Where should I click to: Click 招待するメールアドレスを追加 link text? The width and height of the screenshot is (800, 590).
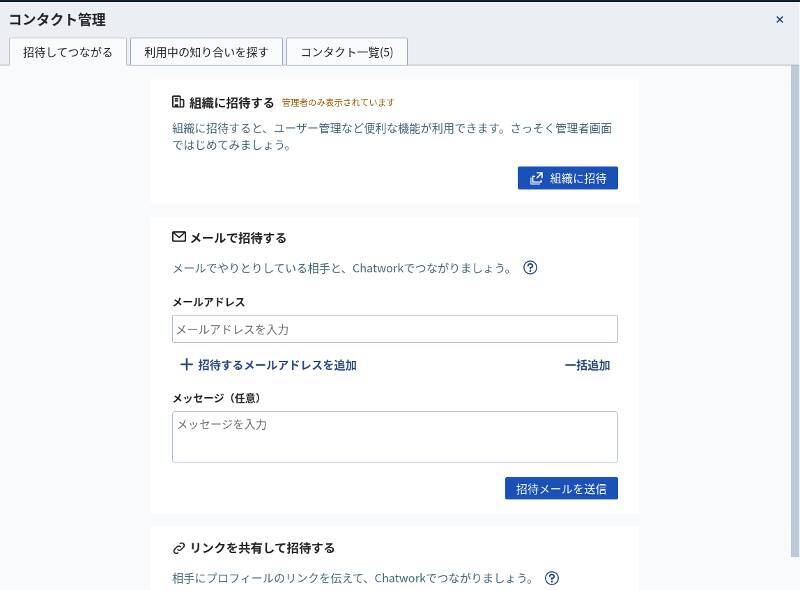(x=277, y=365)
